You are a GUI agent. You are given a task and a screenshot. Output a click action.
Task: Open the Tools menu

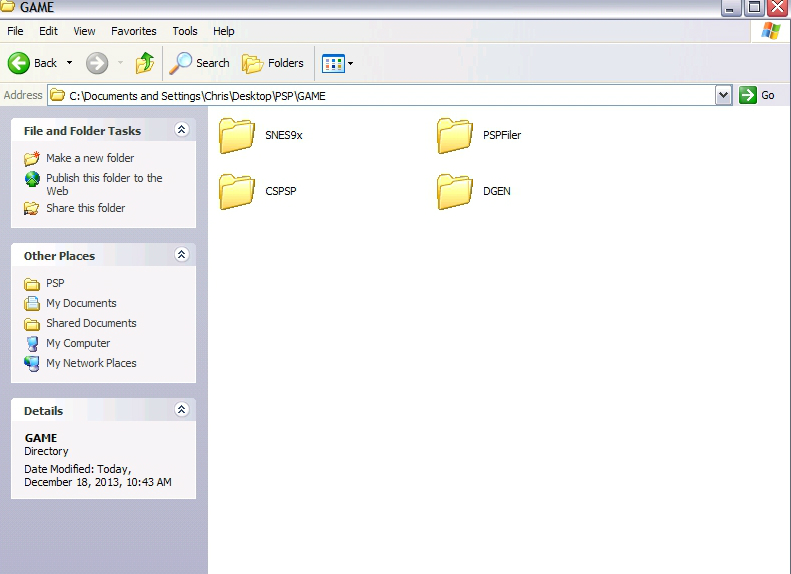tap(185, 31)
